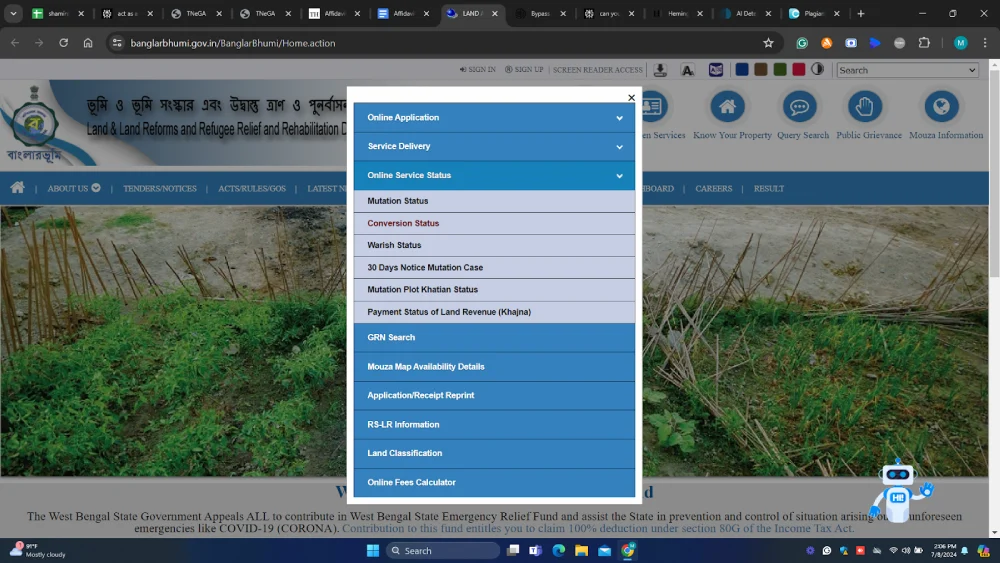Open RESULT menu item
Image resolution: width=1000 pixels, height=563 pixels.
click(x=768, y=189)
